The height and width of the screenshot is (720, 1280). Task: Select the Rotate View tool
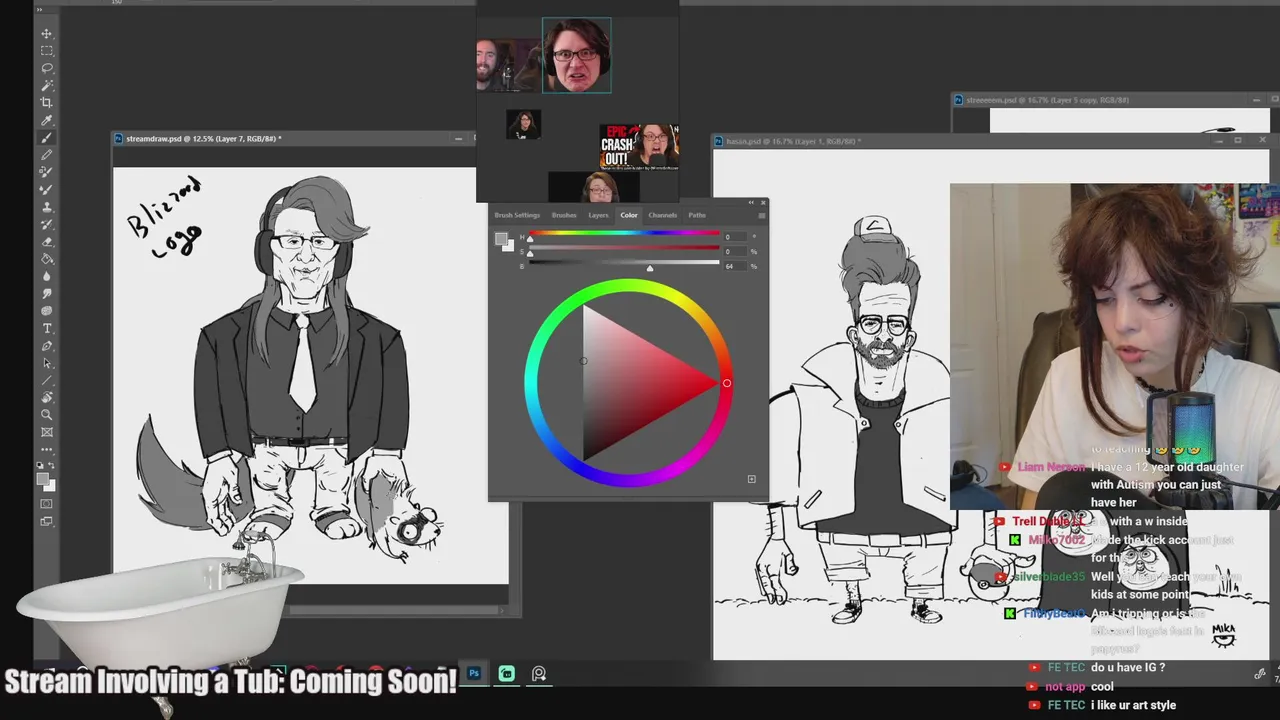coord(47,397)
